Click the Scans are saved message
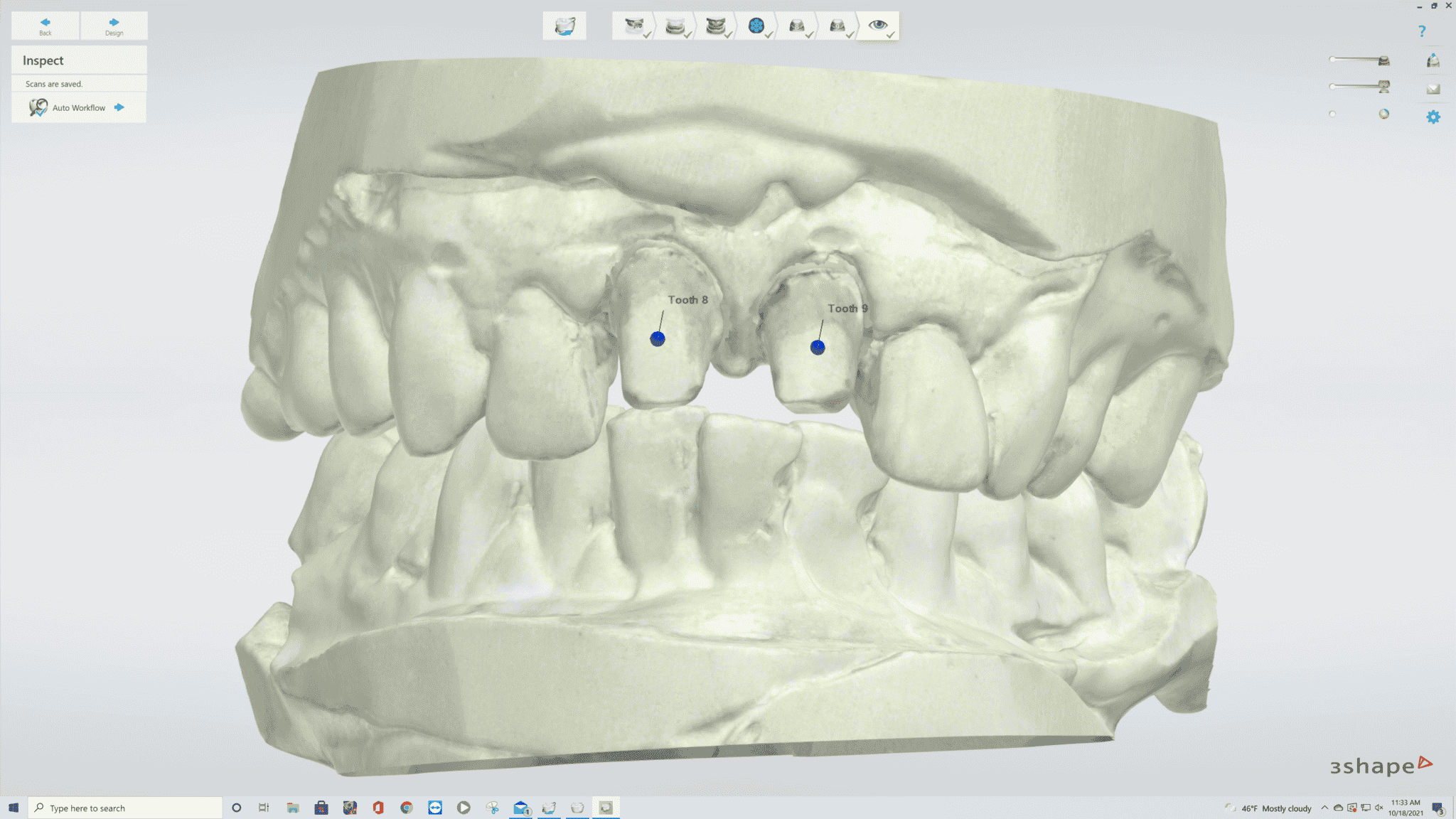The width and height of the screenshot is (1456, 819). click(54, 84)
